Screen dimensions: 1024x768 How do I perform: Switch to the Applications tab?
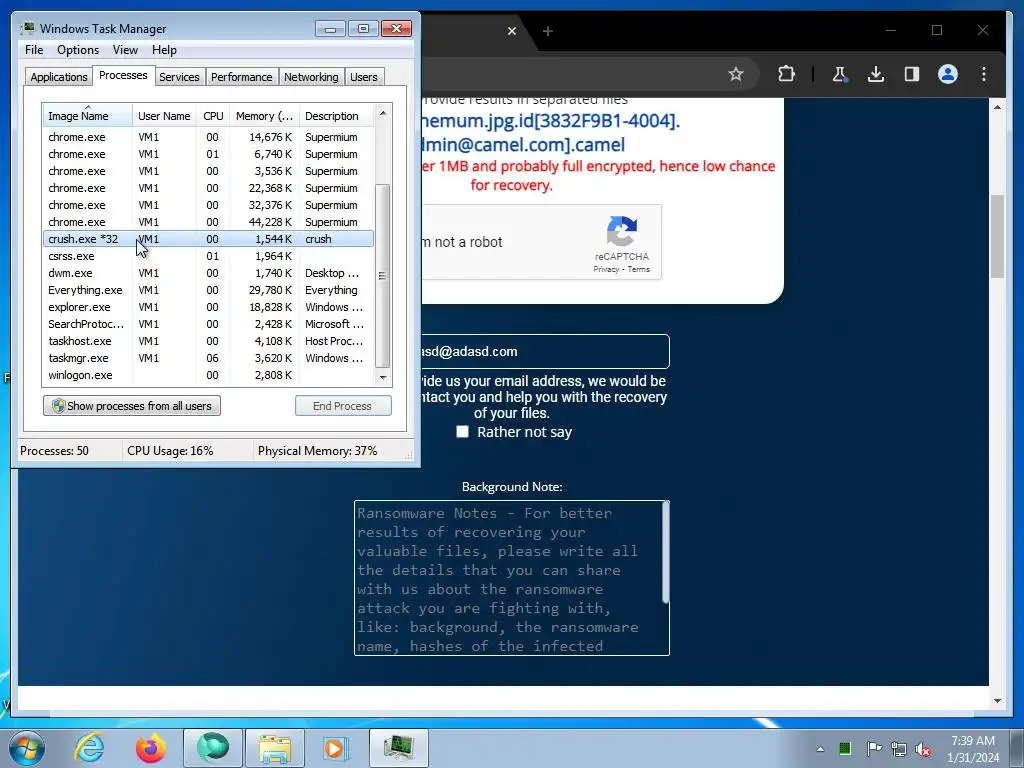click(x=59, y=77)
